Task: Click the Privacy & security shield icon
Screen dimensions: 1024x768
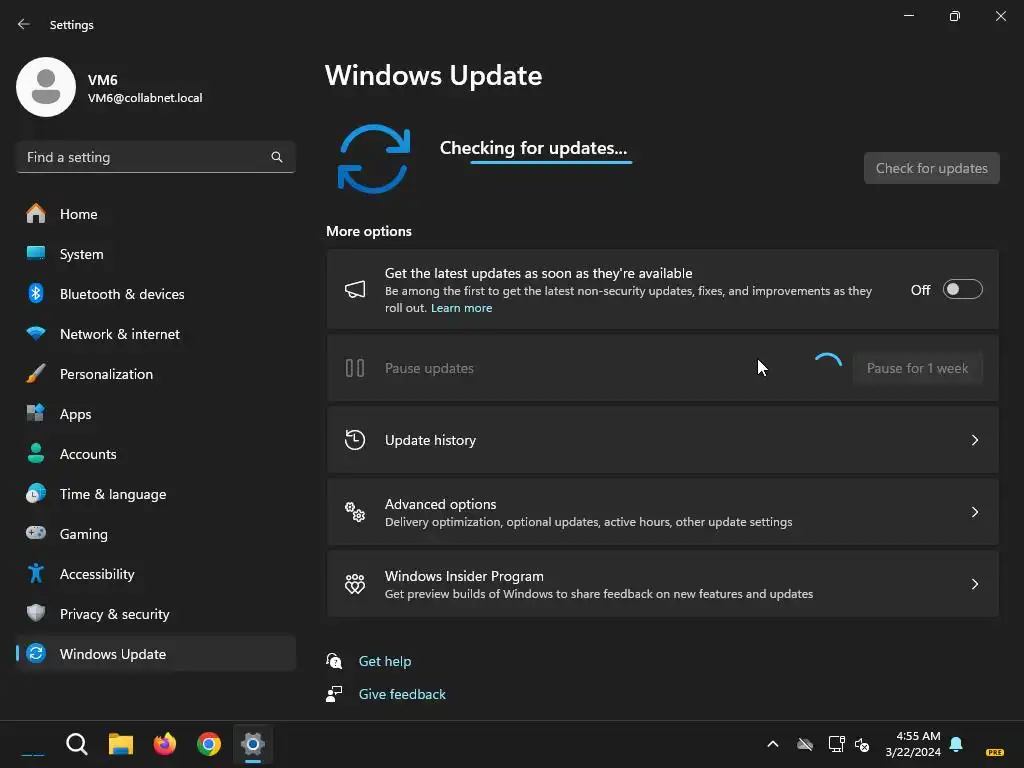Action: [x=36, y=613]
